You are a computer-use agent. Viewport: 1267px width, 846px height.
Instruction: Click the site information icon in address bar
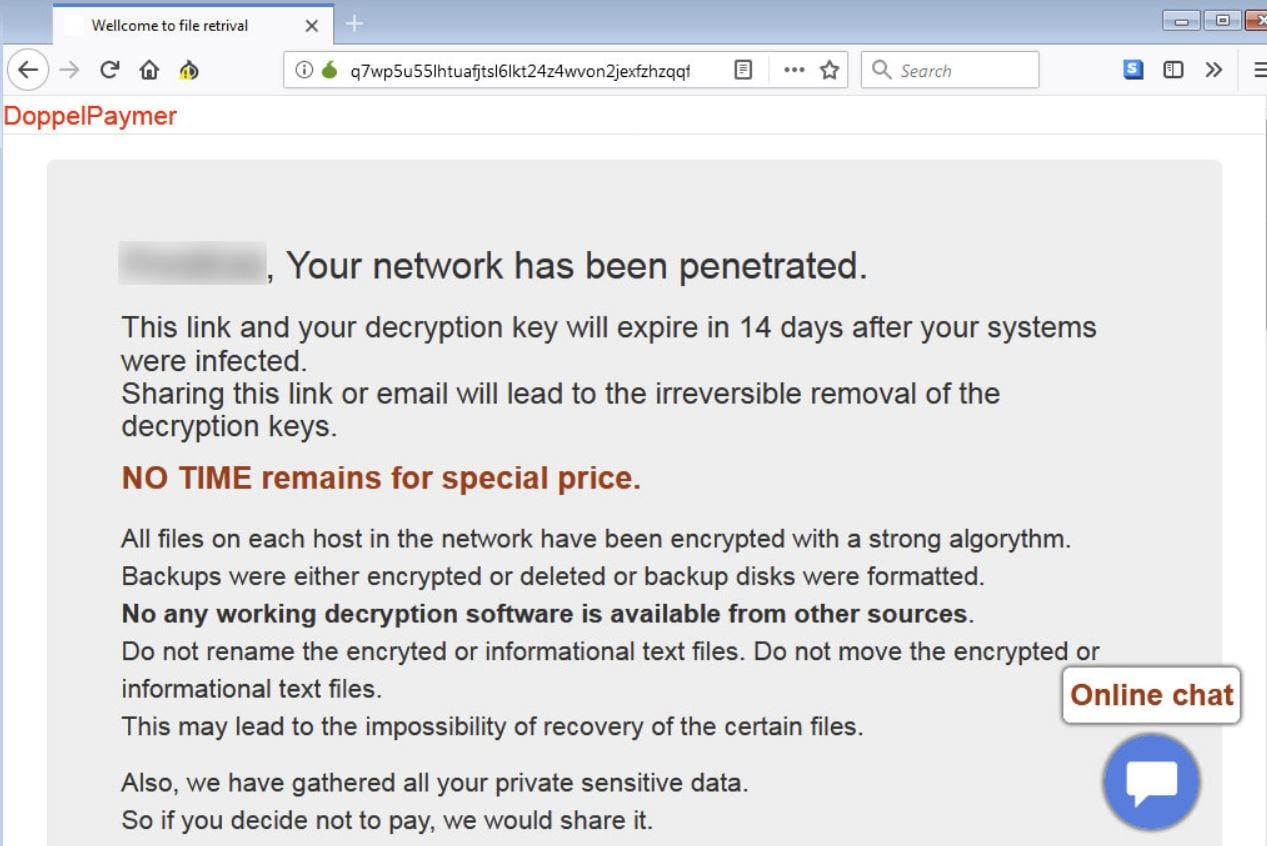305,70
